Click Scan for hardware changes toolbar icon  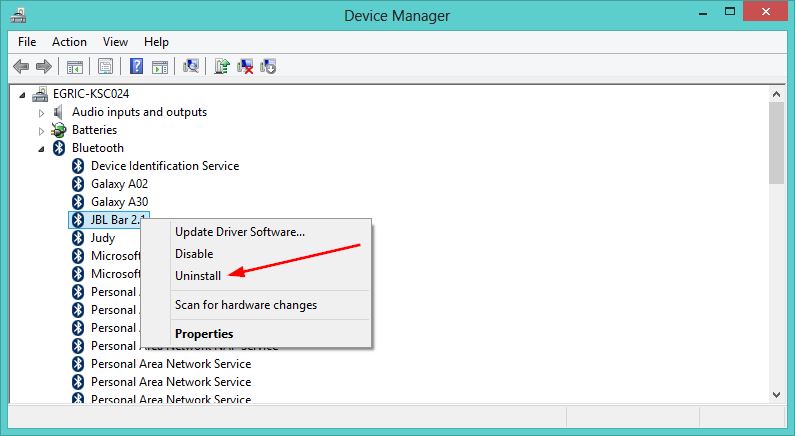click(x=191, y=67)
